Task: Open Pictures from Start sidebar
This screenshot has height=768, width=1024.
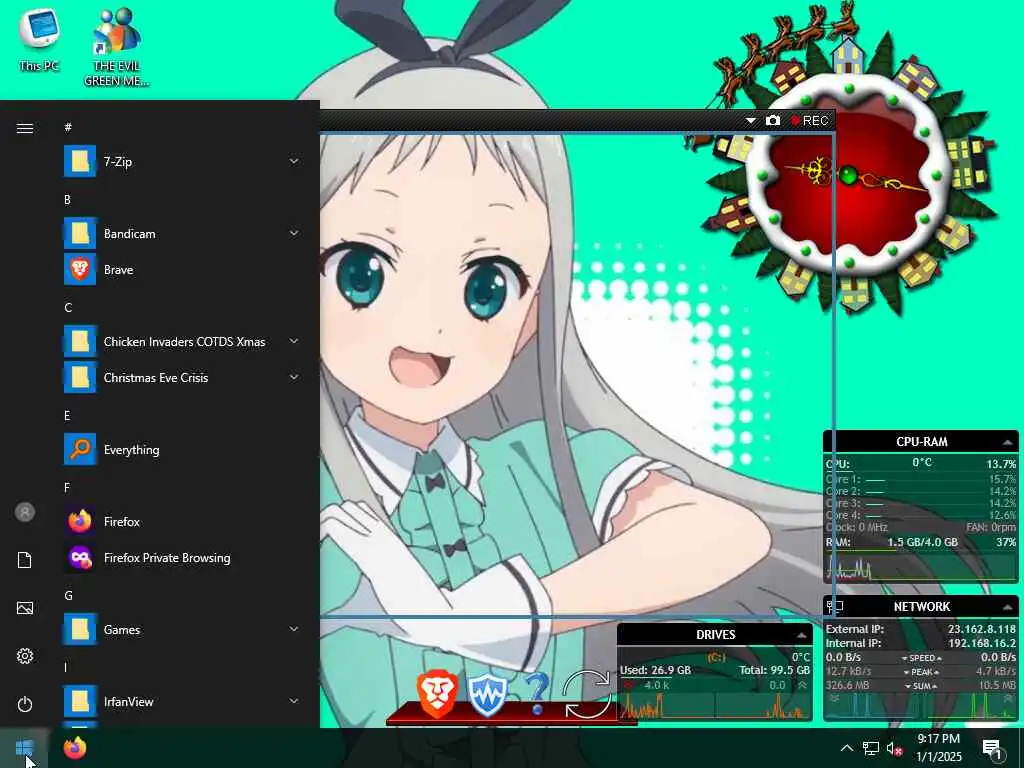Action: pyautogui.click(x=25, y=608)
